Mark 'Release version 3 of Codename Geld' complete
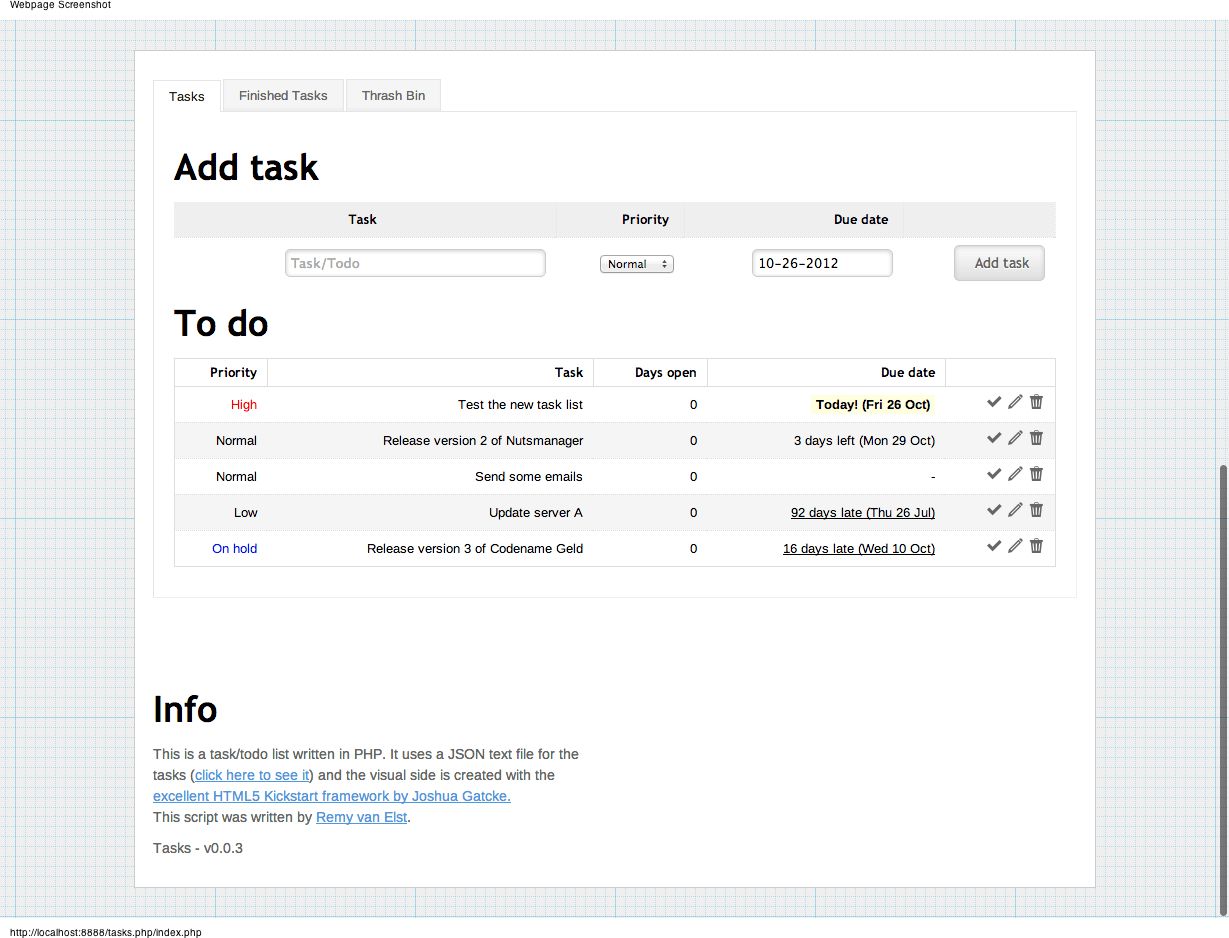1229x938 pixels. (x=994, y=546)
